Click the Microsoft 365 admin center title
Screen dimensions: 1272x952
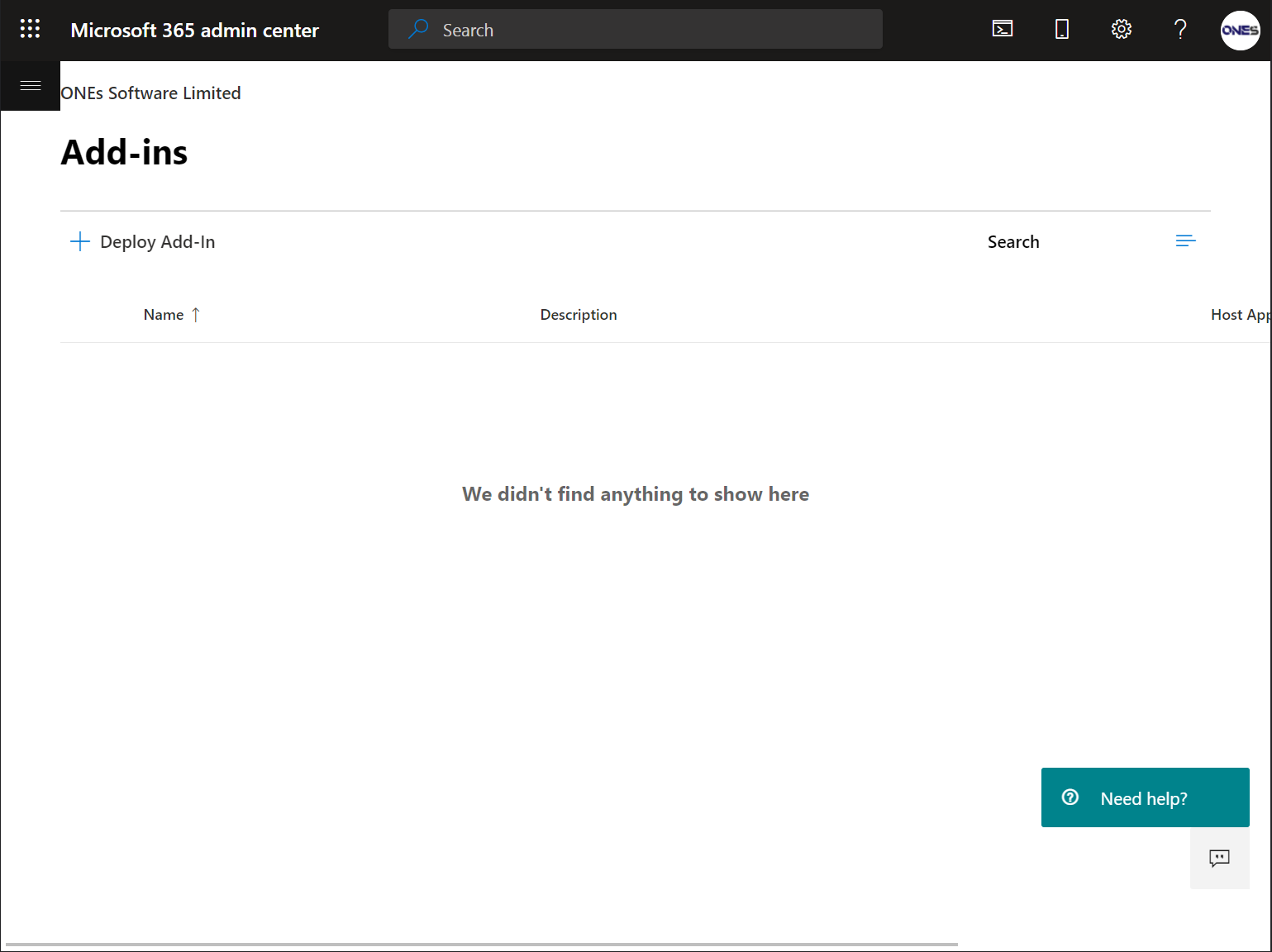coord(194,31)
